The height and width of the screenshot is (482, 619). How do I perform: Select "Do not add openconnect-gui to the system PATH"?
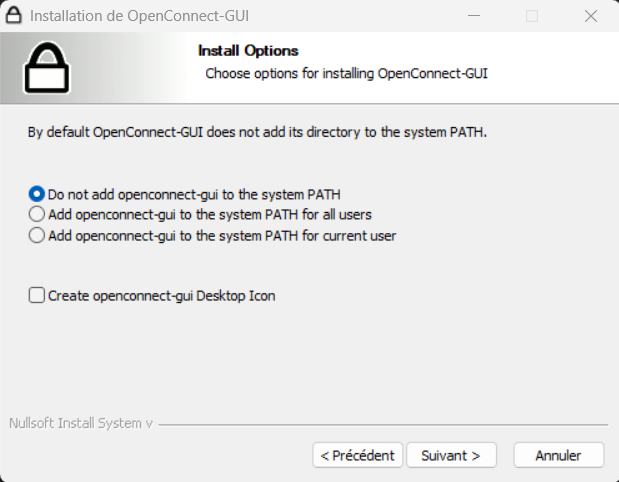point(37,194)
